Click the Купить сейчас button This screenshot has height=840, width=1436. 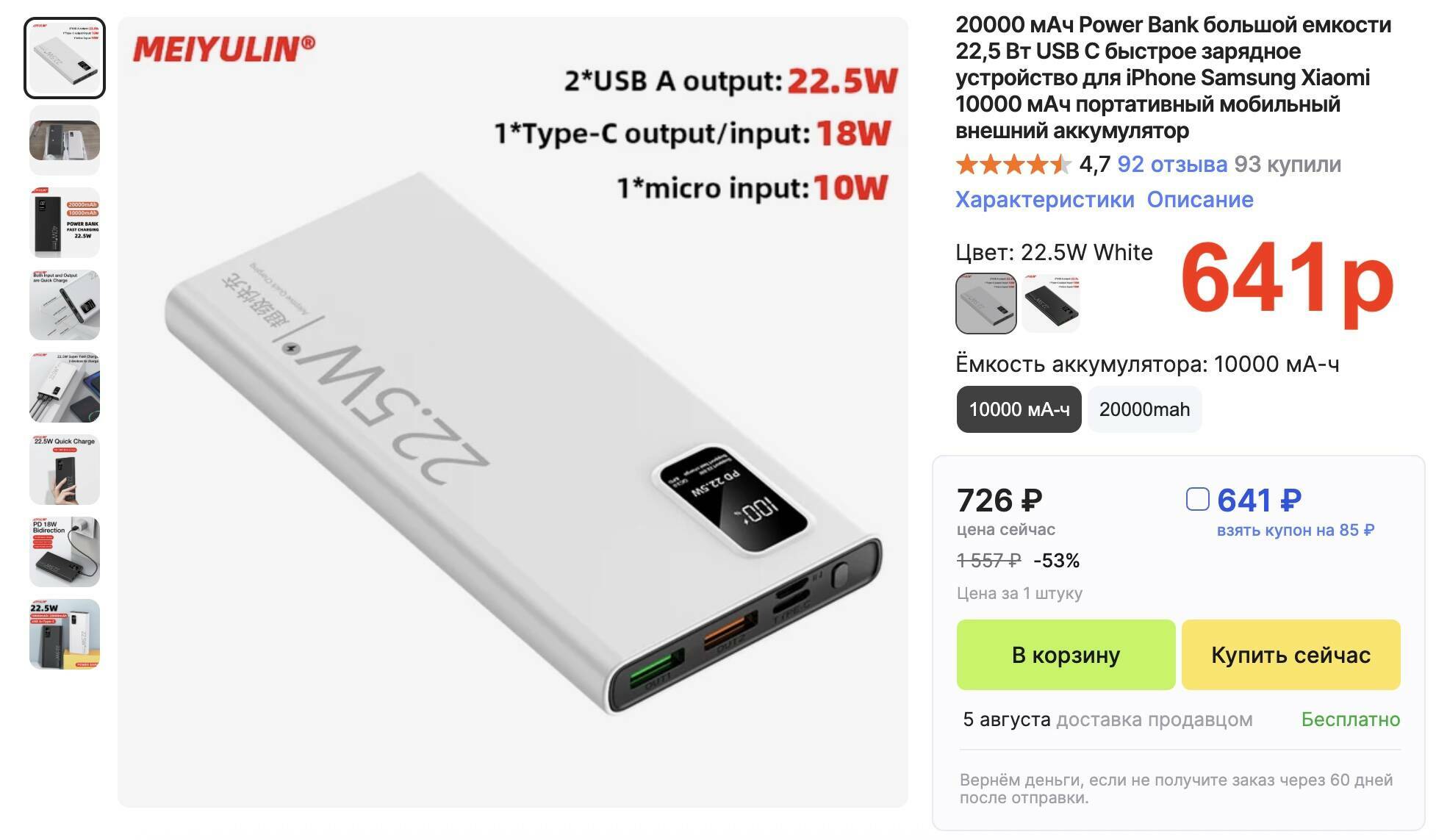(x=1290, y=655)
